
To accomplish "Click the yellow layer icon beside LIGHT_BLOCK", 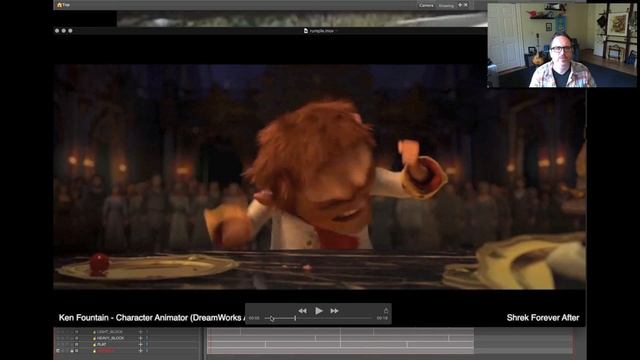I will [94, 332].
